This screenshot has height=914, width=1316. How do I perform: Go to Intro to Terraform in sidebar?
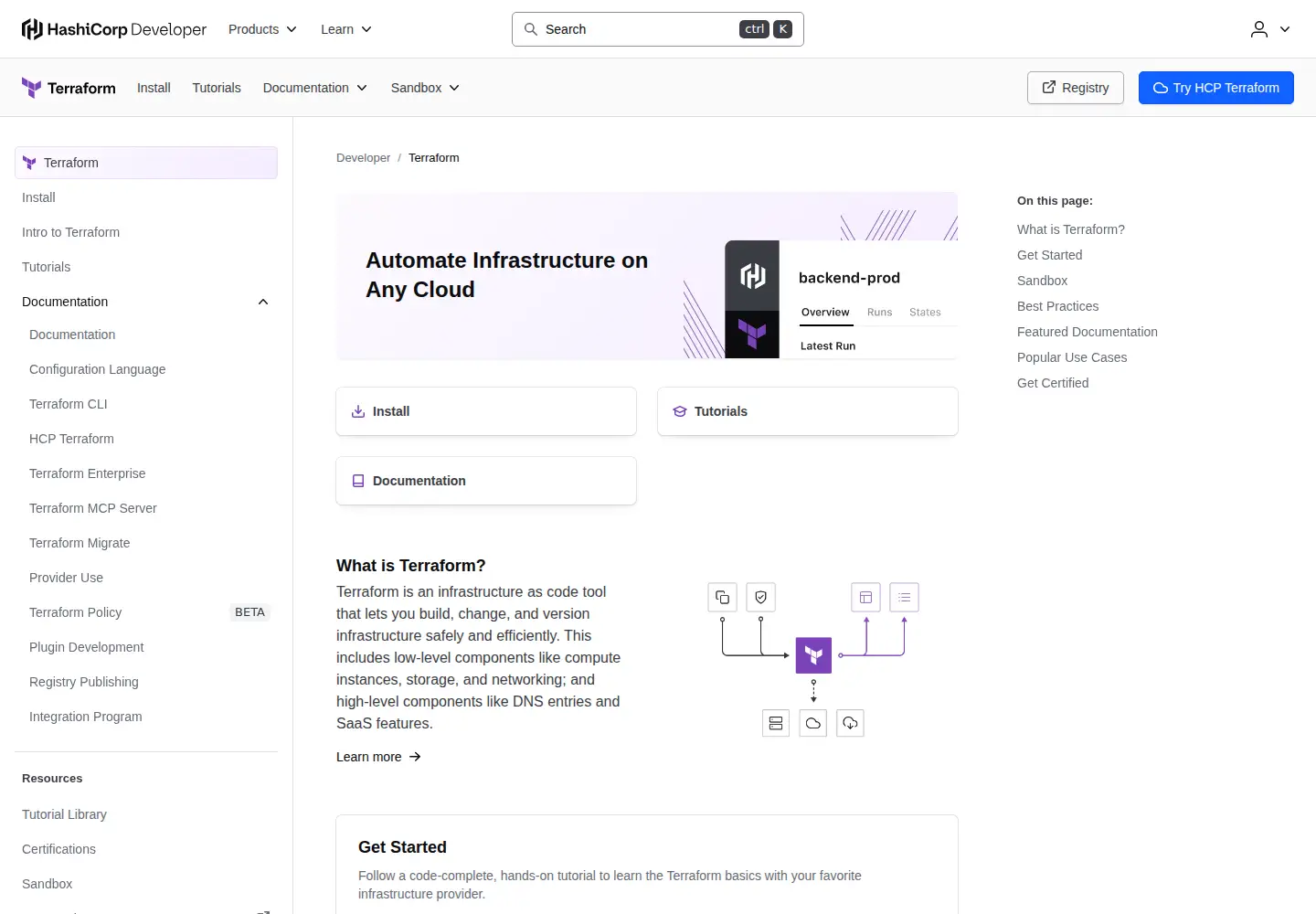click(x=70, y=232)
